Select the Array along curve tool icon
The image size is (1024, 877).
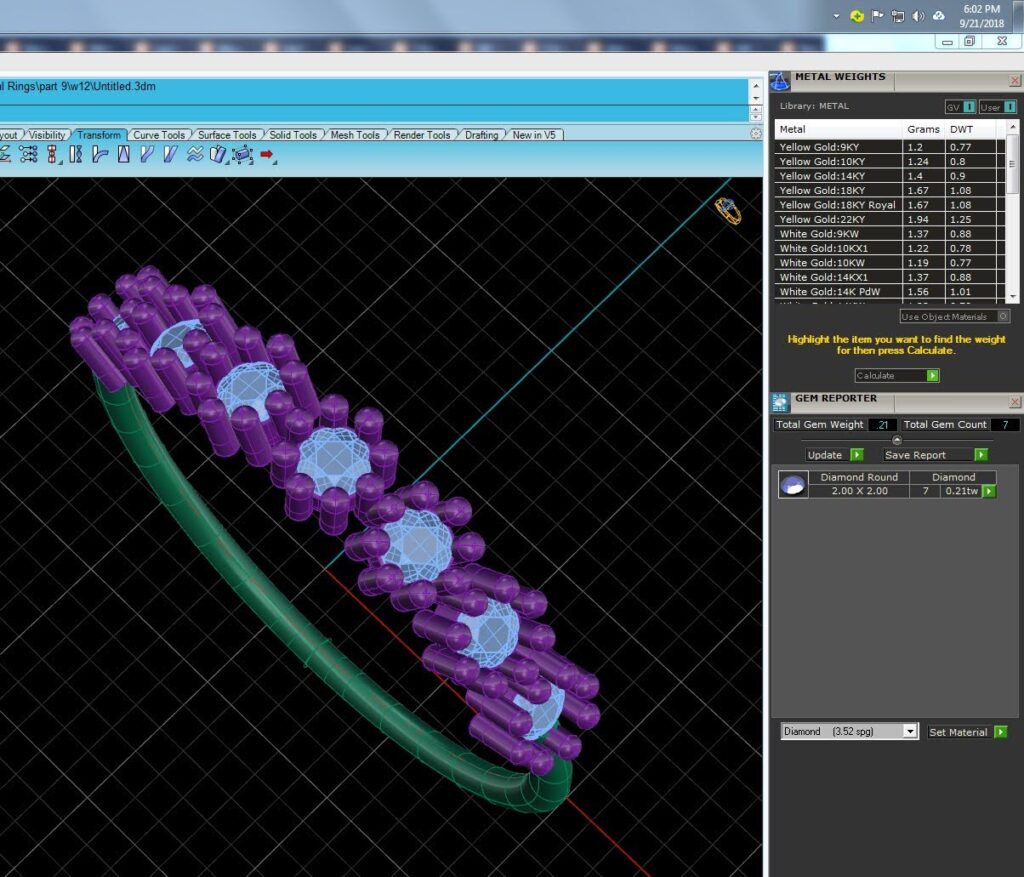28,154
